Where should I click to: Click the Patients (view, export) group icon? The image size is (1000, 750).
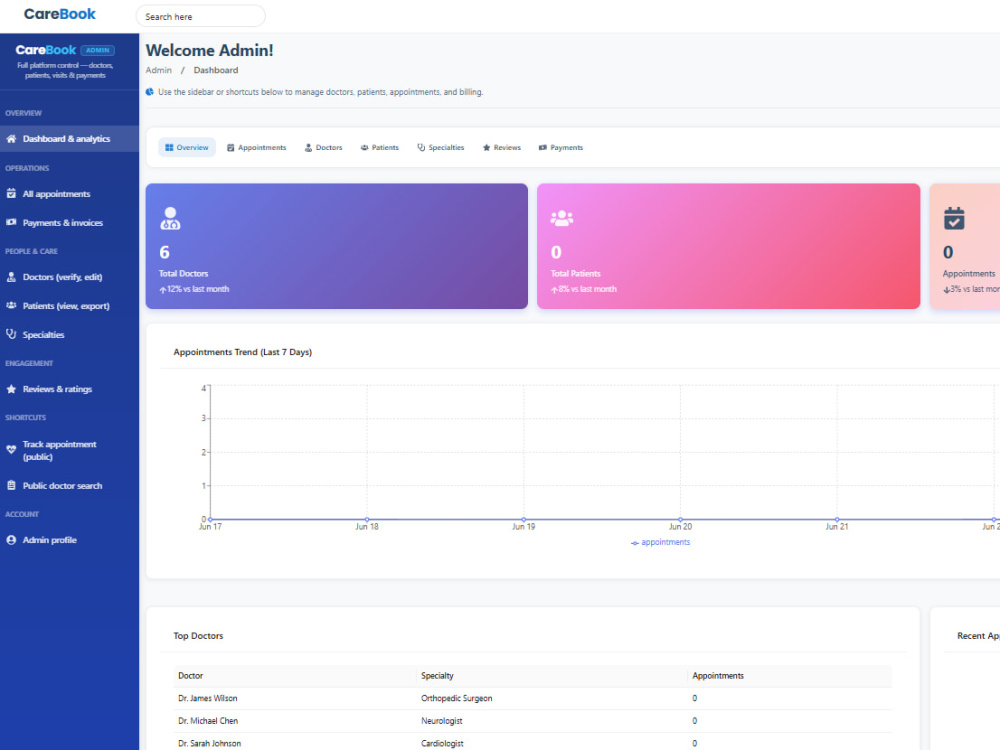[x=11, y=305]
